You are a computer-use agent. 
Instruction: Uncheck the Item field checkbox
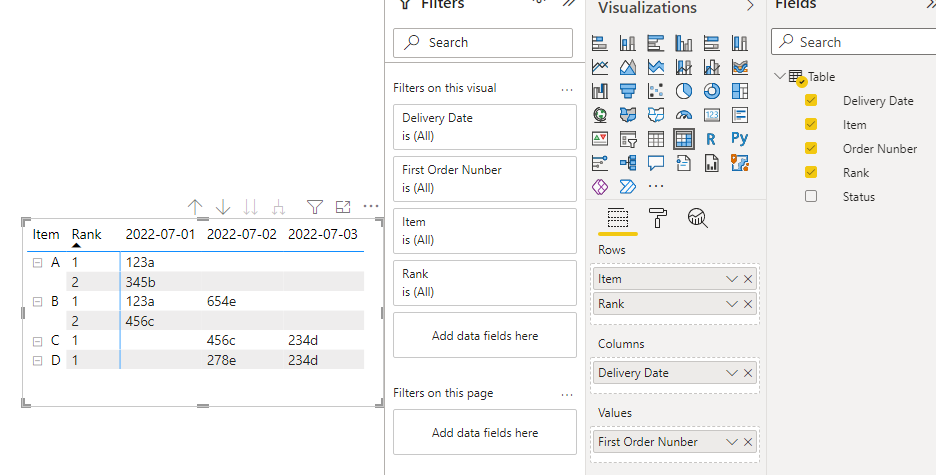[x=811, y=124]
